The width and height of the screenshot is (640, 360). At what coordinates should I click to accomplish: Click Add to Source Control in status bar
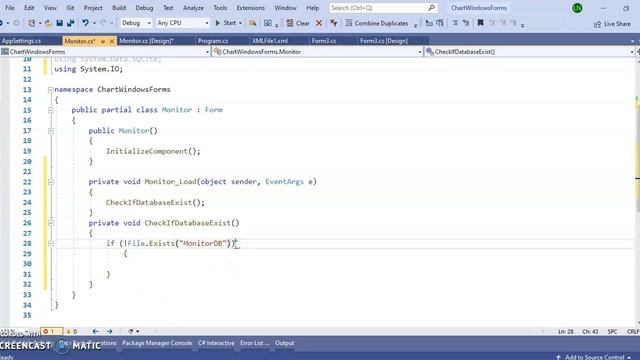[595, 357]
